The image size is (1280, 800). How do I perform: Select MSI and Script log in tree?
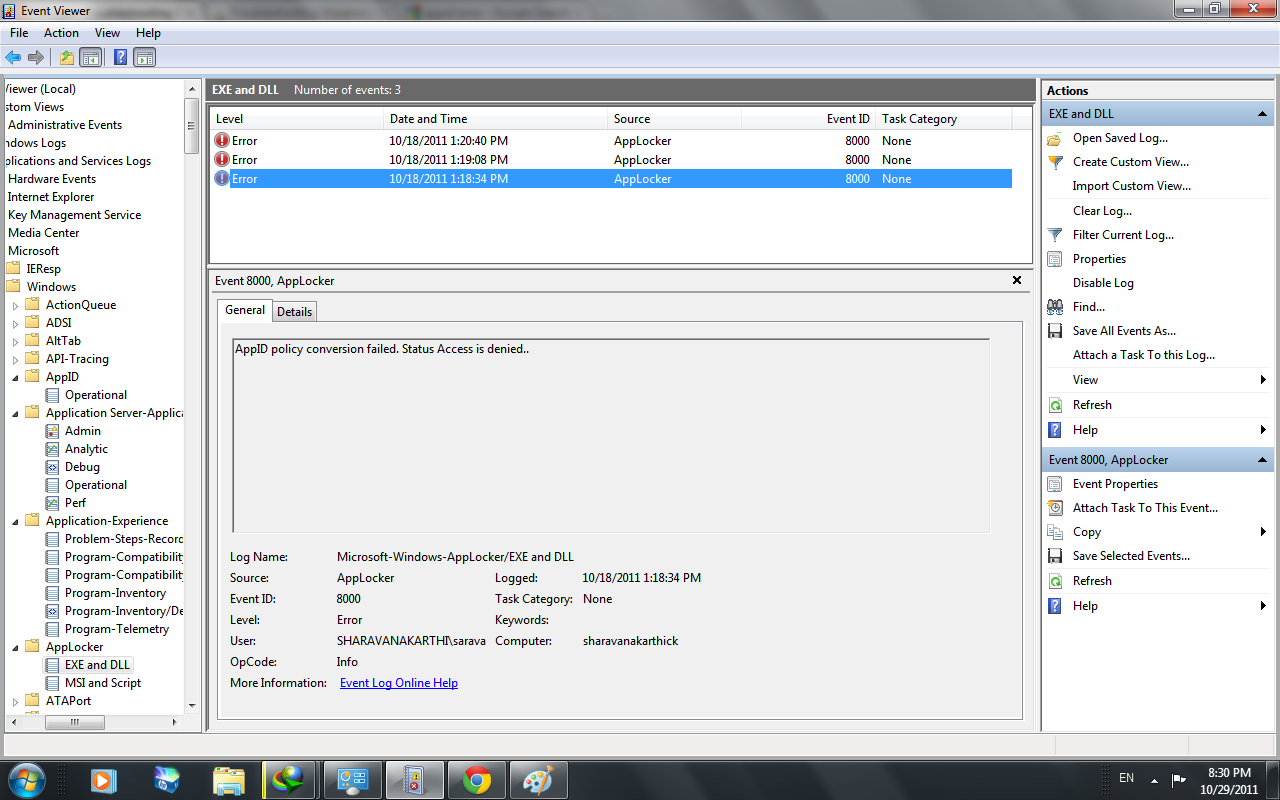(x=103, y=683)
